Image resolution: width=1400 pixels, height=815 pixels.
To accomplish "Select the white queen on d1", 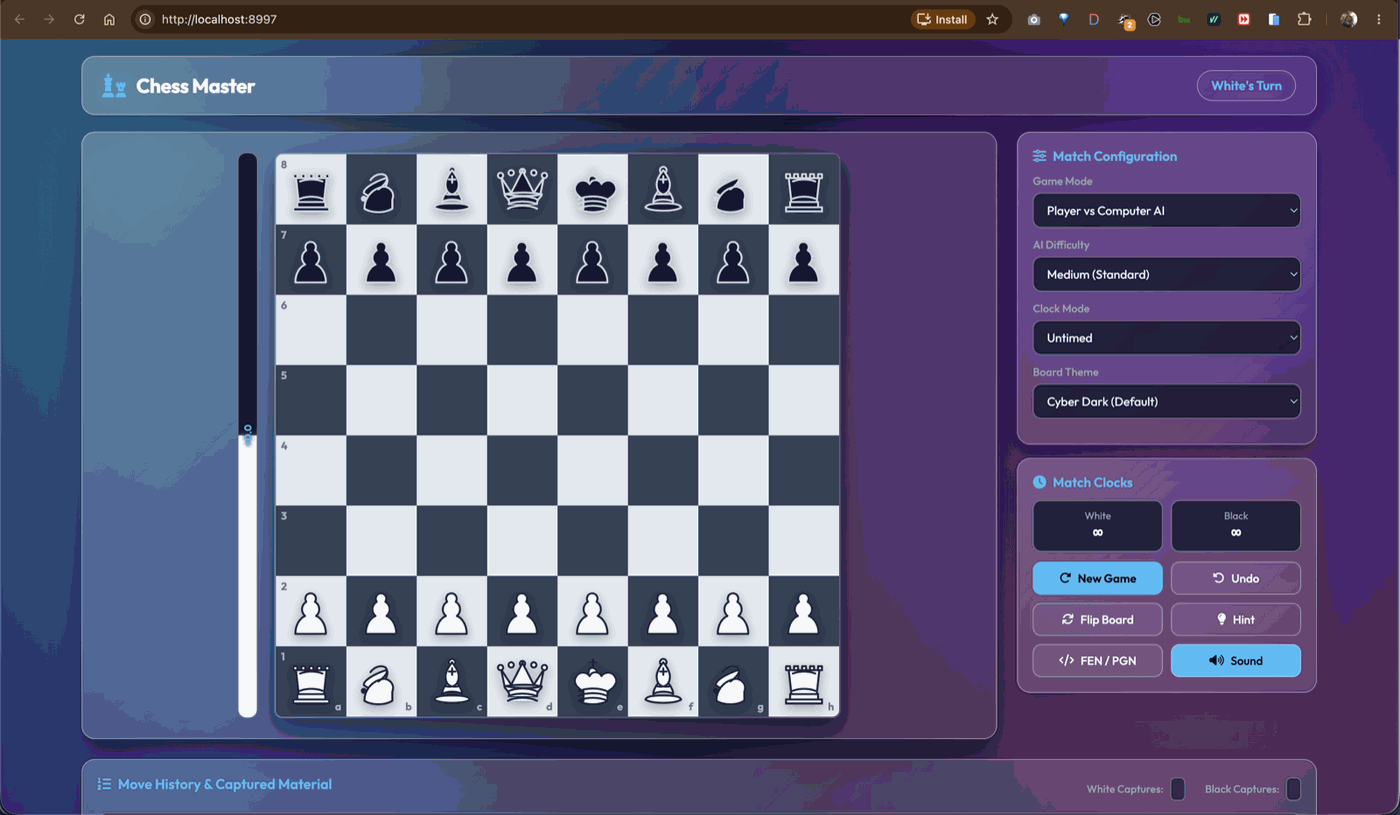I will click(x=522, y=682).
